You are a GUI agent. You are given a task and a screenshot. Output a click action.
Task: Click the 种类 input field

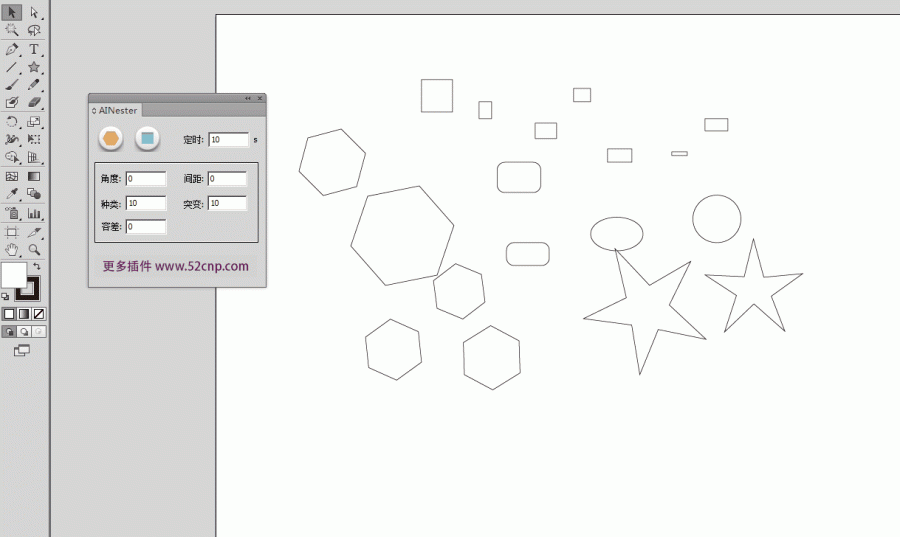(x=146, y=203)
